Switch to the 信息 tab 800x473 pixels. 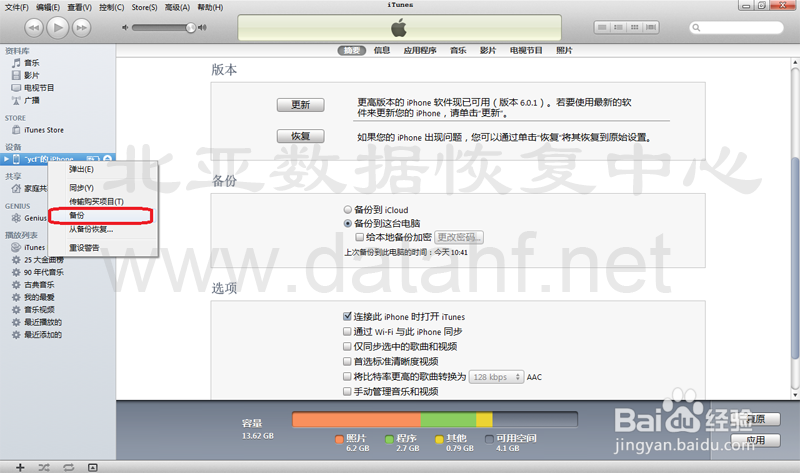382,51
